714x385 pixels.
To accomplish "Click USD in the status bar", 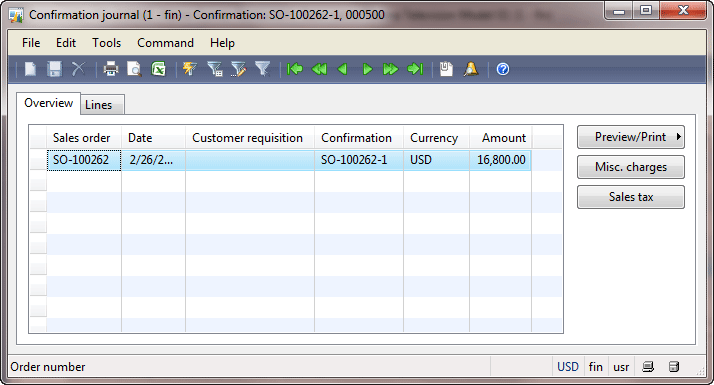I will click(568, 367).
